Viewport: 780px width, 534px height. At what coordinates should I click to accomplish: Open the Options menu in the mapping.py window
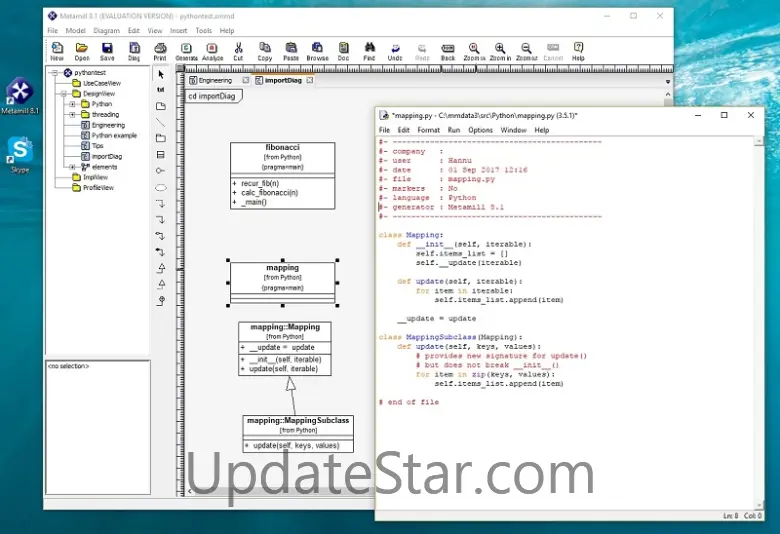[480, 130]
